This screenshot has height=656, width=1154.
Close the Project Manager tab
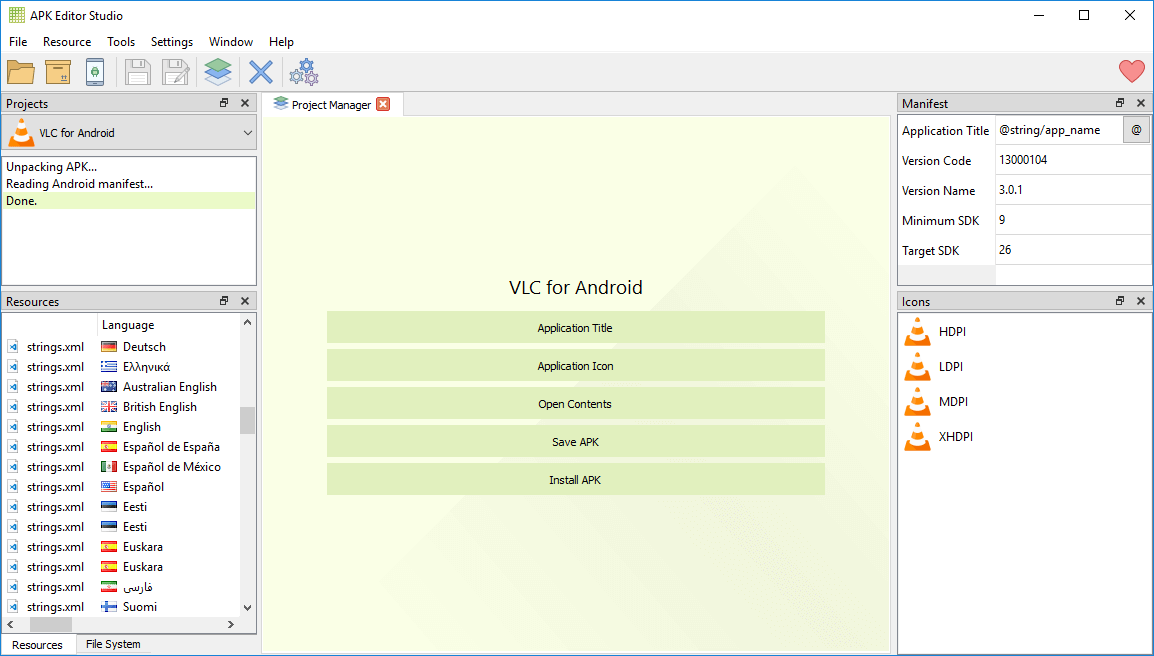tap(384, 103)
